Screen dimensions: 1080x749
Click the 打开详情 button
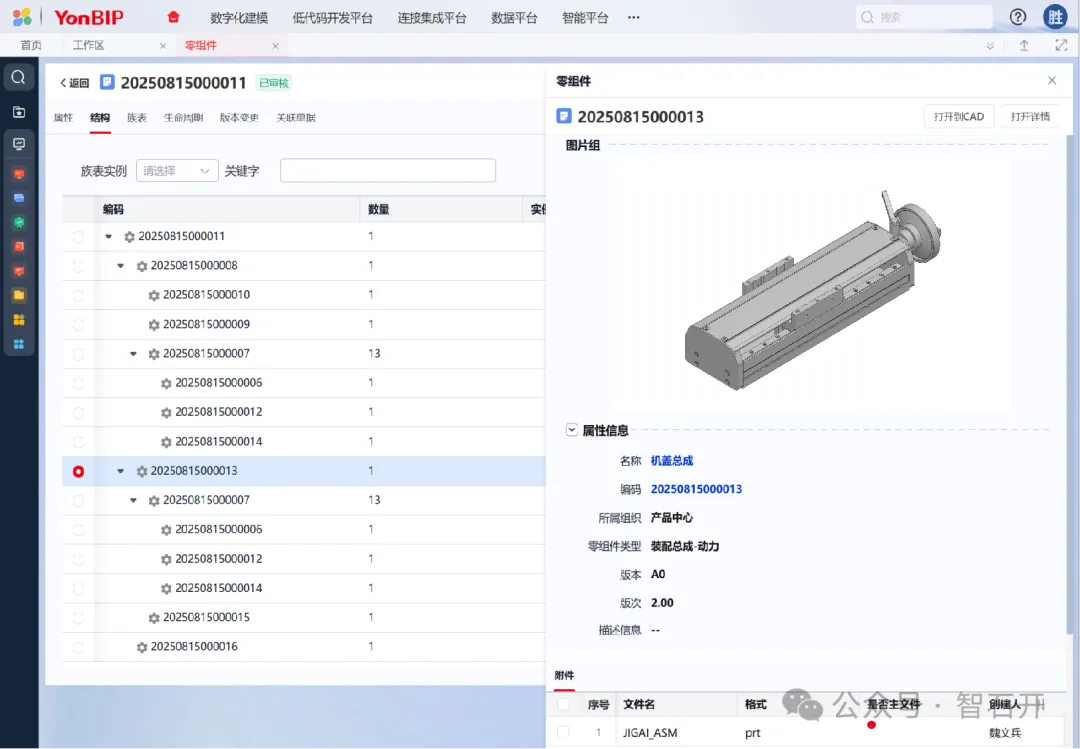pos(1030,117)
